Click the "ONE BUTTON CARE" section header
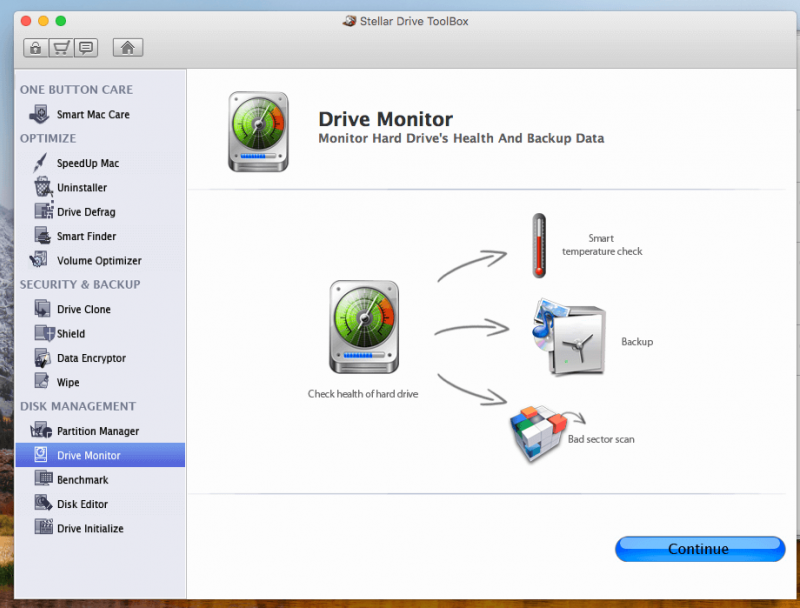 77,90
